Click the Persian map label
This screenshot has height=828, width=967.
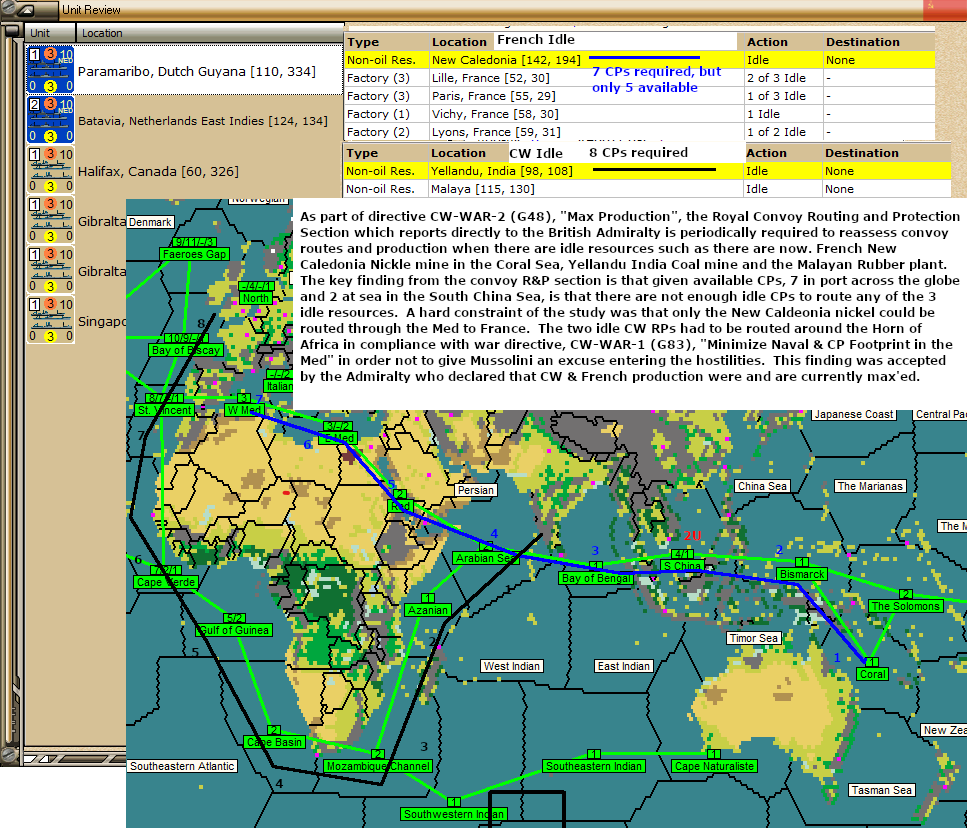click(x=475, y=490)
